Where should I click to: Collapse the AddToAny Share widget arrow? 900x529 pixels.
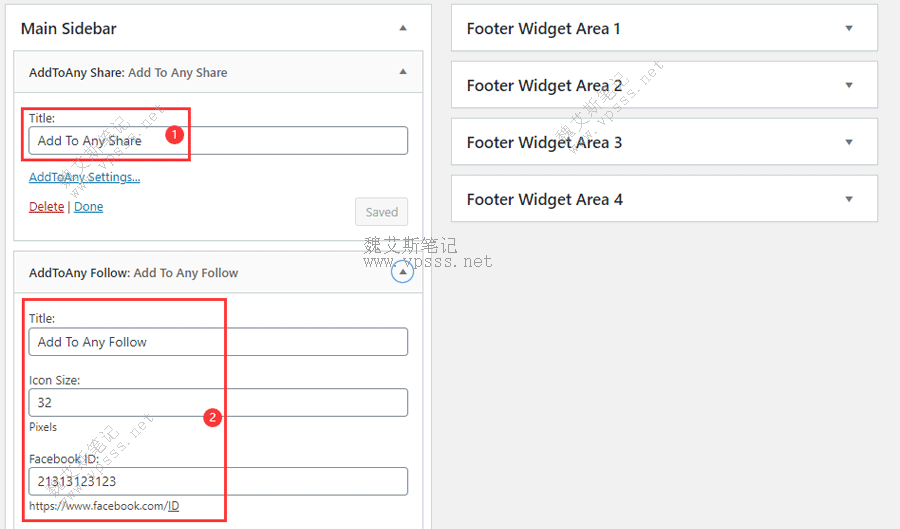click(x=403, y=72)
